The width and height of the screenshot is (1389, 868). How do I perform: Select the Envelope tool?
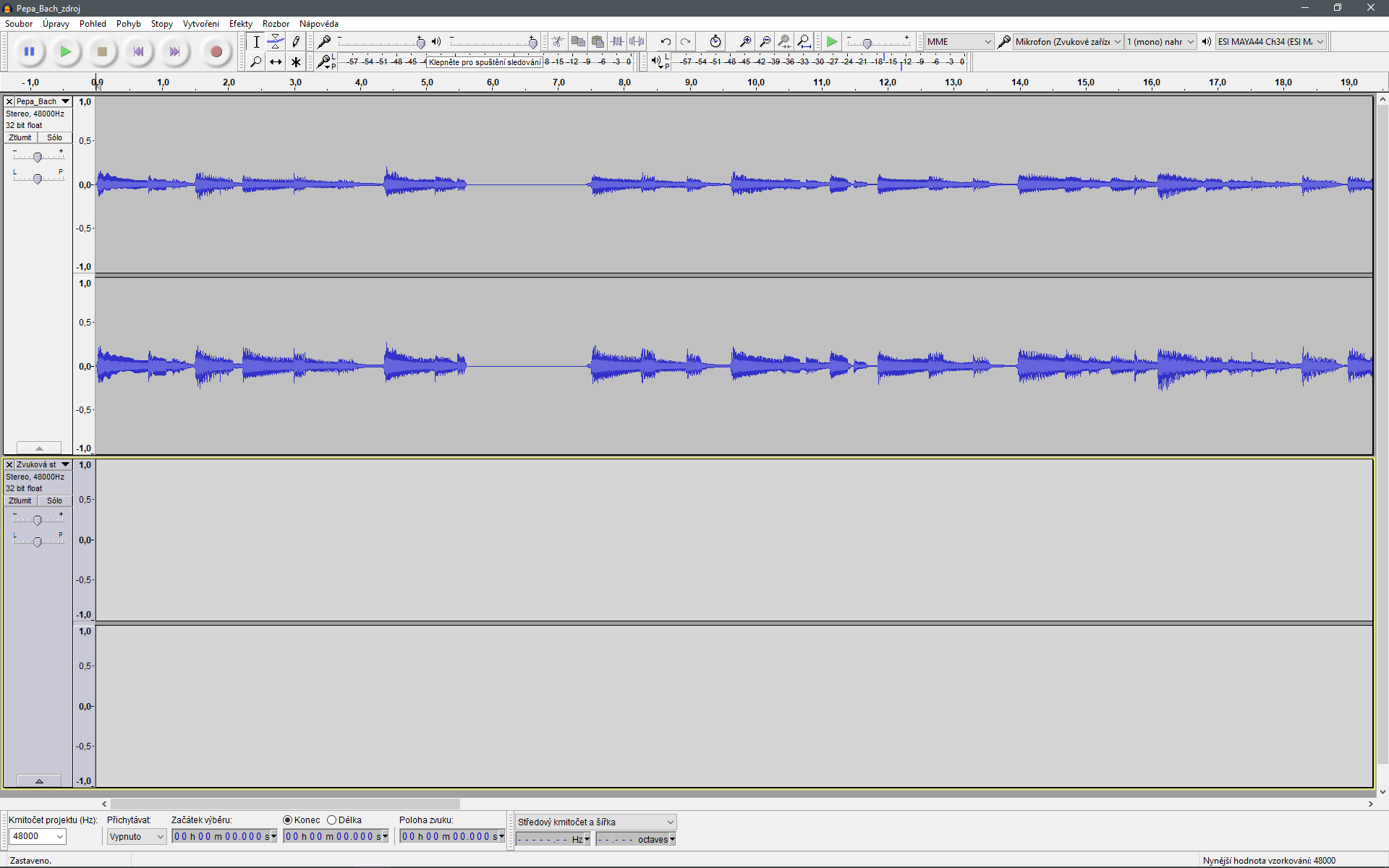tap(276, 42)
